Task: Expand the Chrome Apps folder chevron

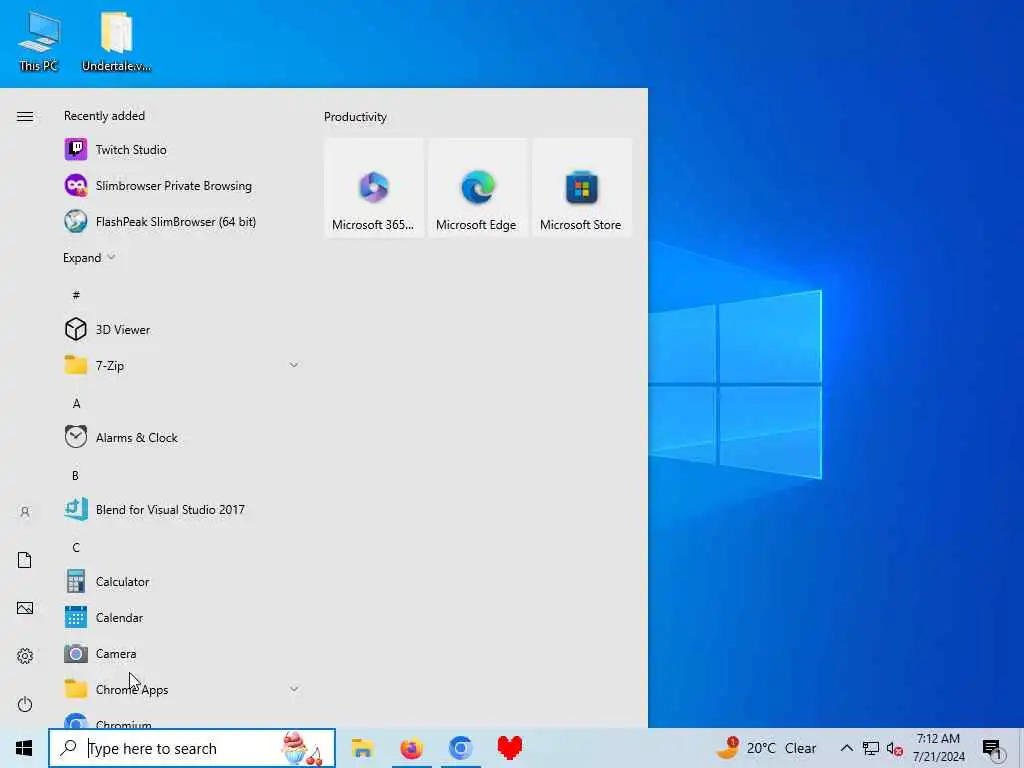Action: pos(294,689)
